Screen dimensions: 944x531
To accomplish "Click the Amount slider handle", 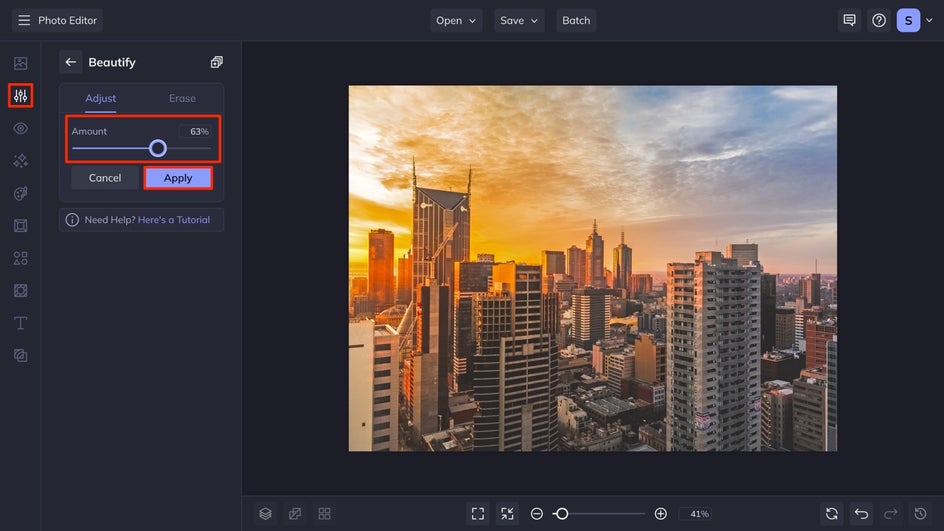I will coord(158,148).
